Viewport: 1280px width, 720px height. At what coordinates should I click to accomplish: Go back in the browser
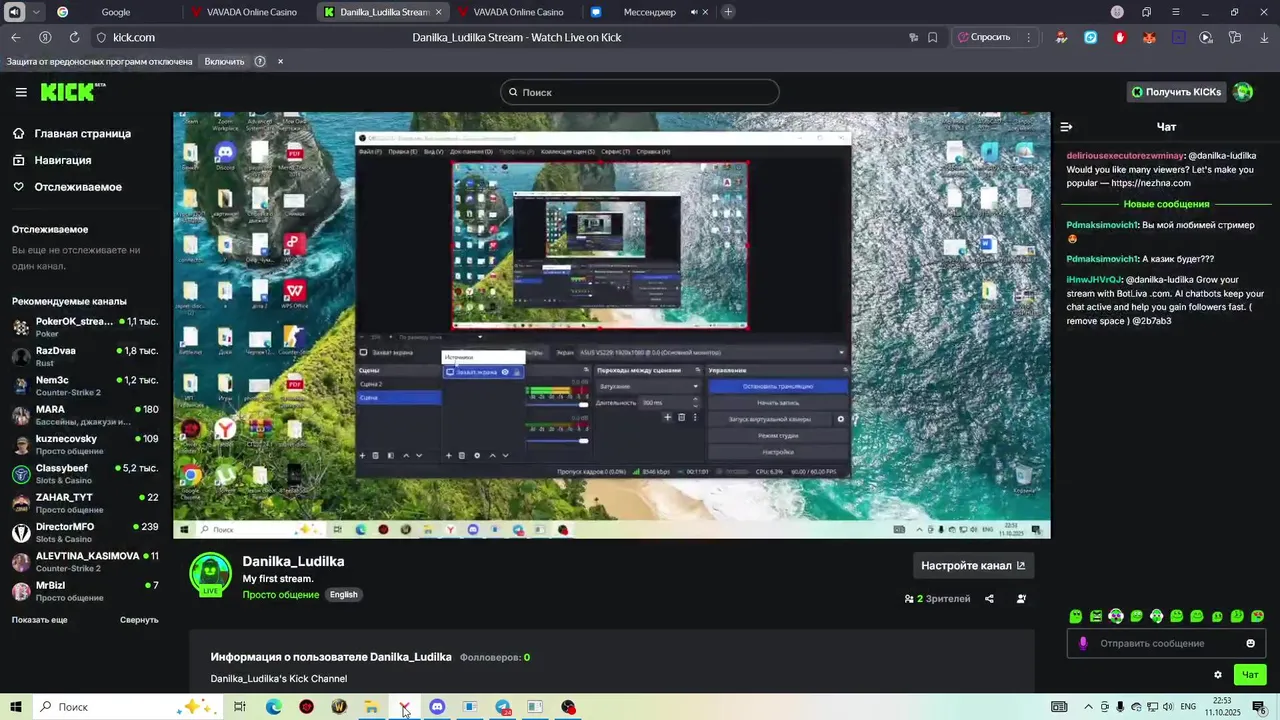(15, 37)
